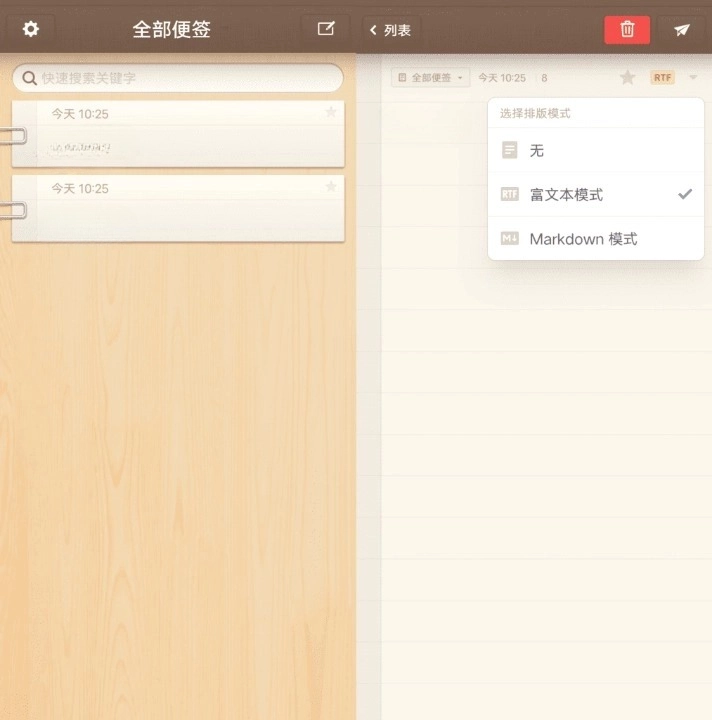
Task: Star the first note in the list
Action: coord(331,112)
